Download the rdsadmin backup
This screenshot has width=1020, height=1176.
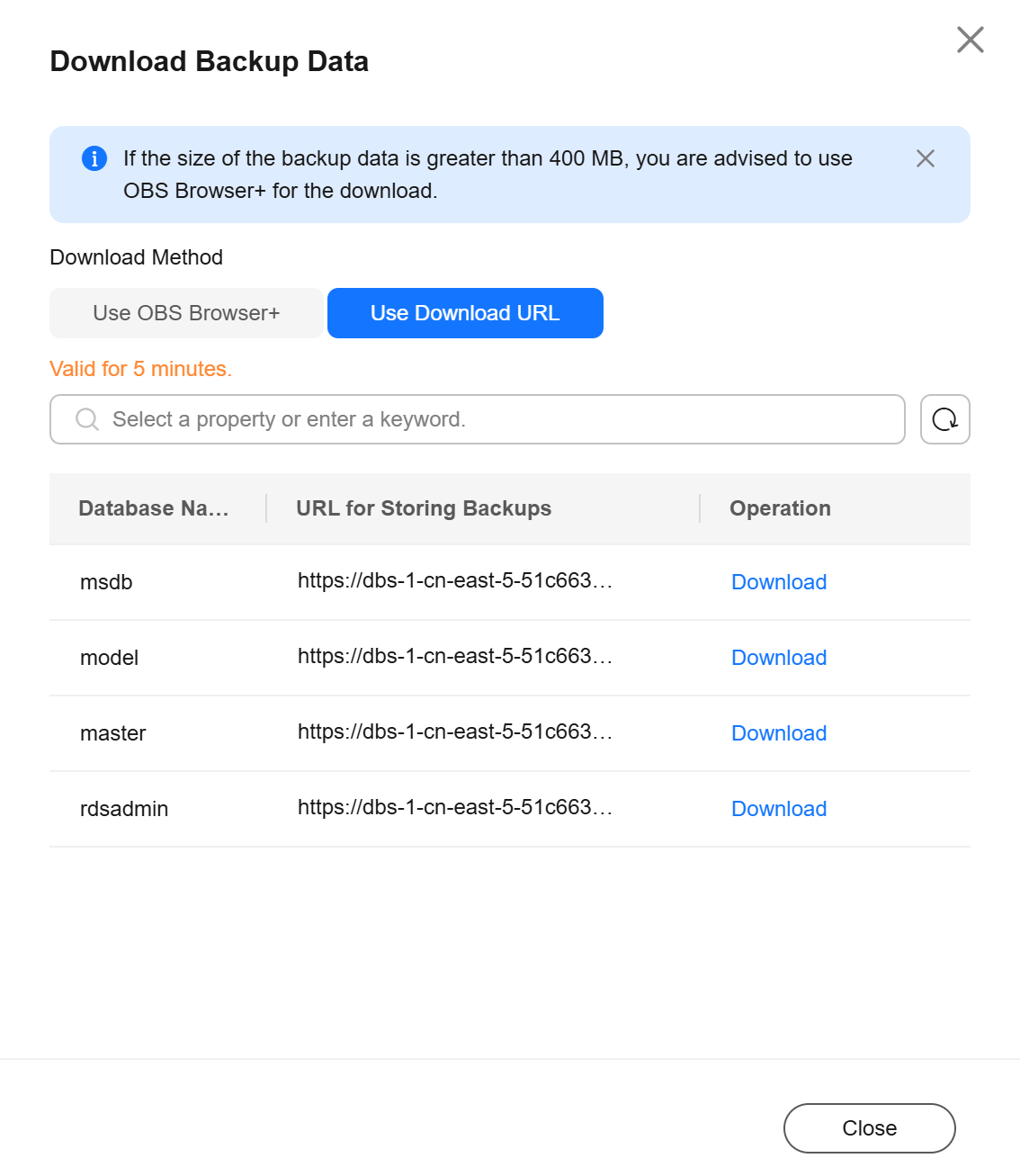[x=779, y=809]
